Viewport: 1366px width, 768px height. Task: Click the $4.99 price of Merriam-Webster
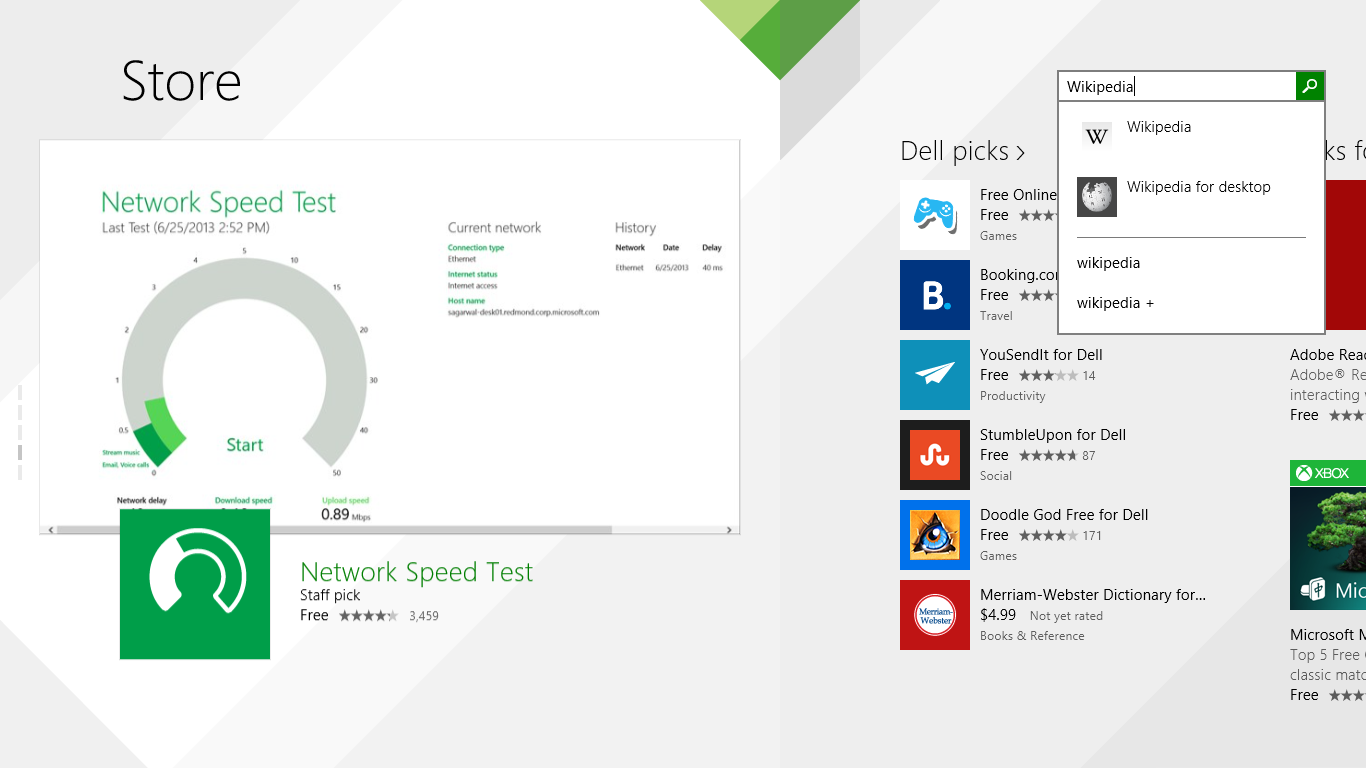[998, 615]
